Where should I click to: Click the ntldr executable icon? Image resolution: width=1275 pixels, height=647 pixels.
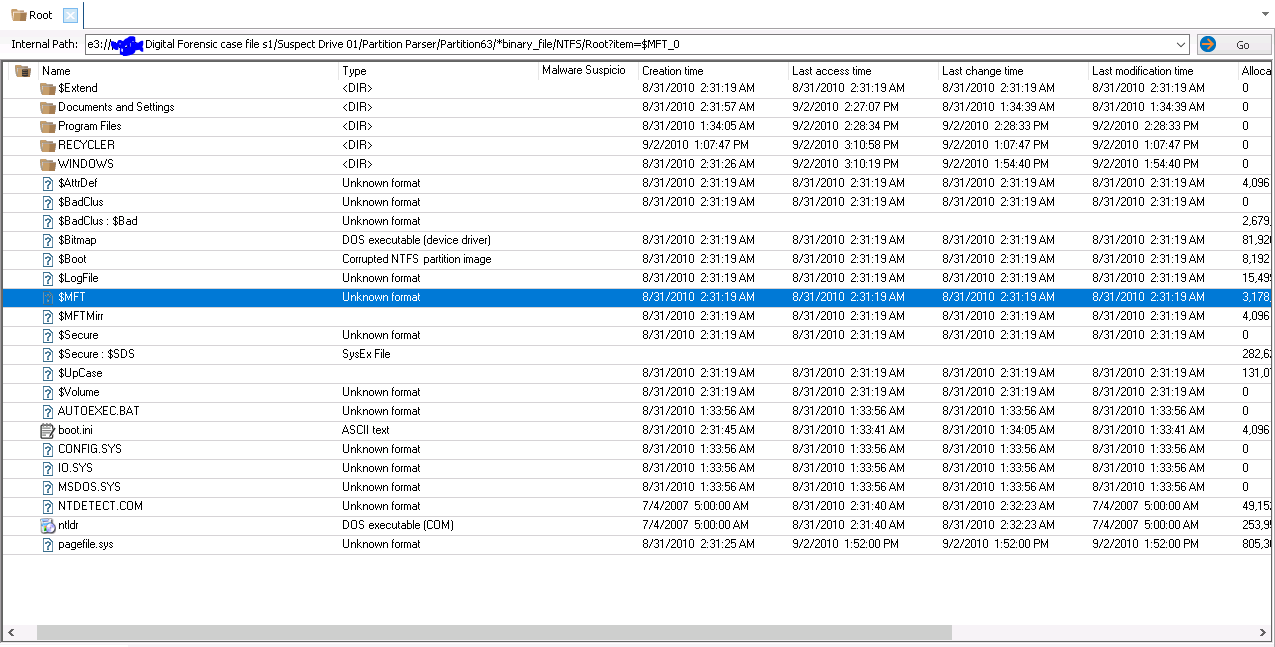click(47, 525)
